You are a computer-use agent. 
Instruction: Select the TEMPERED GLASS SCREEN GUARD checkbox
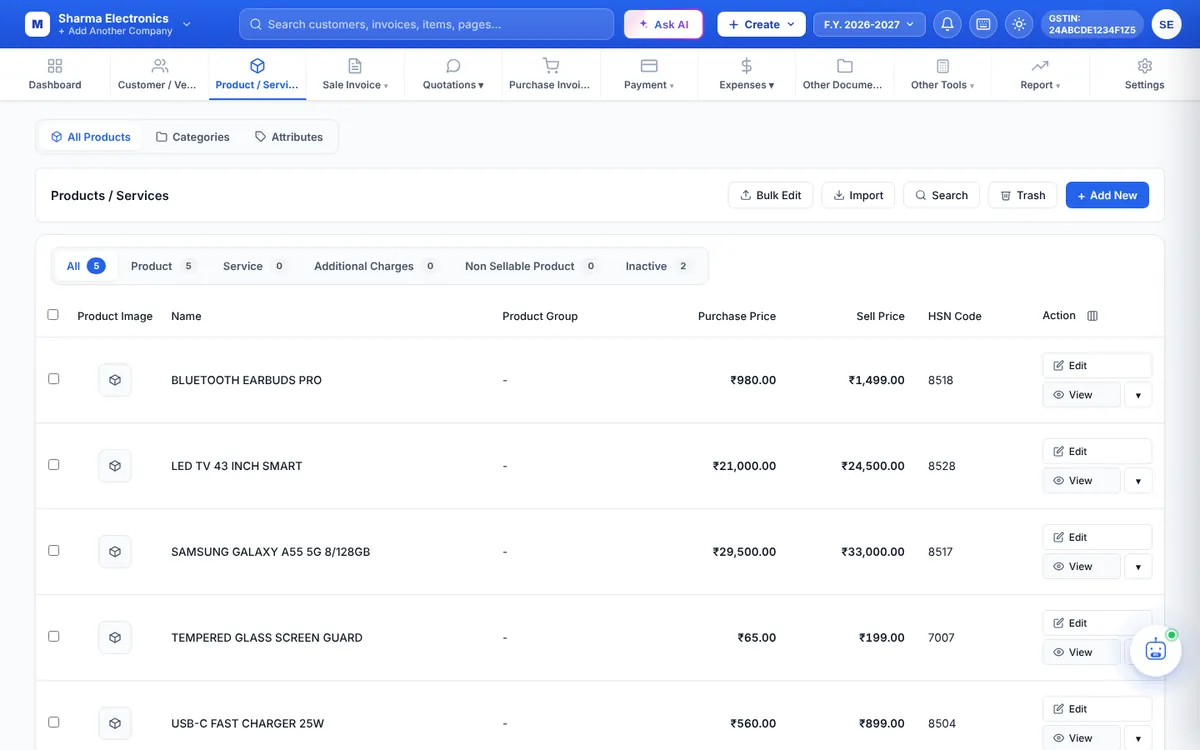54,637
